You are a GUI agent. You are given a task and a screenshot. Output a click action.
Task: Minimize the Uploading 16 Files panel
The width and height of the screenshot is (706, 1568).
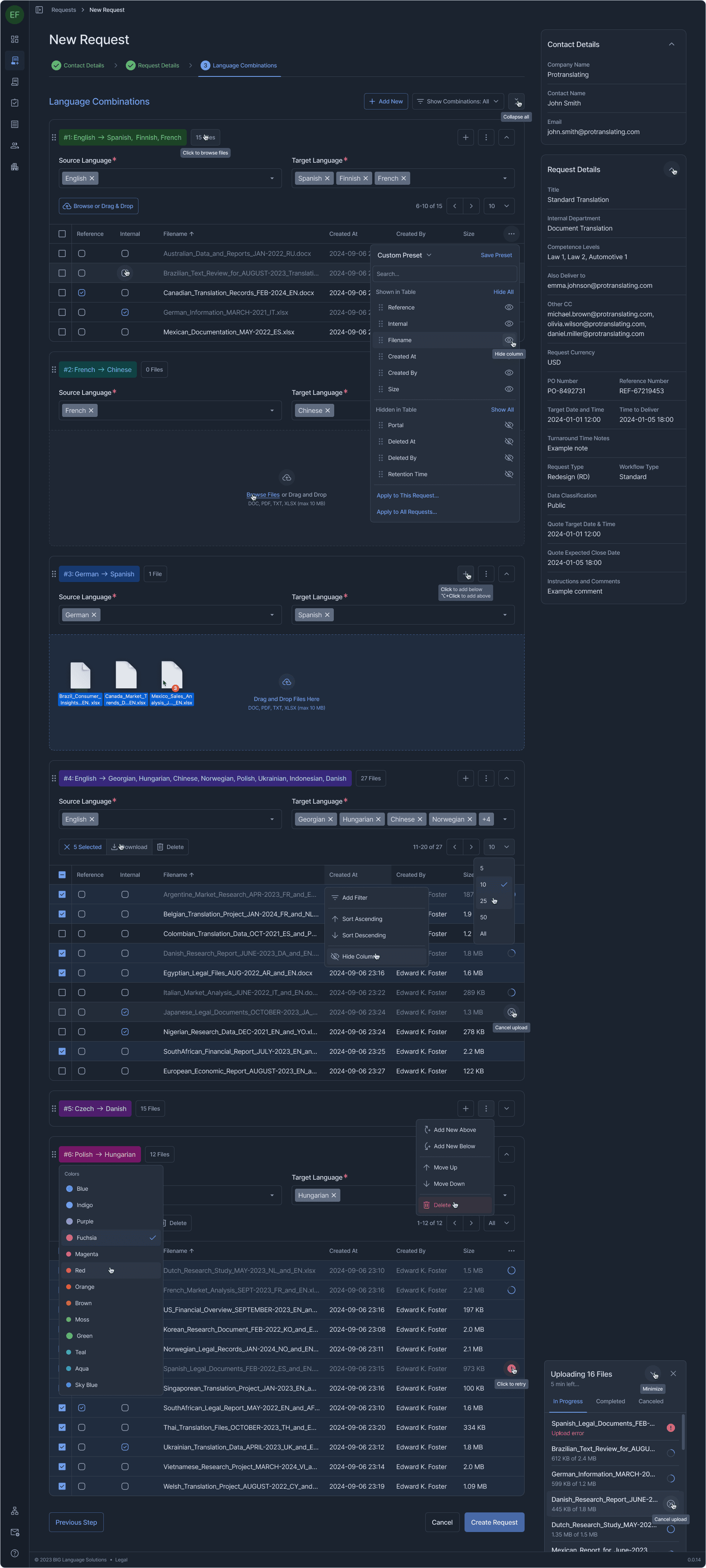653,1374
